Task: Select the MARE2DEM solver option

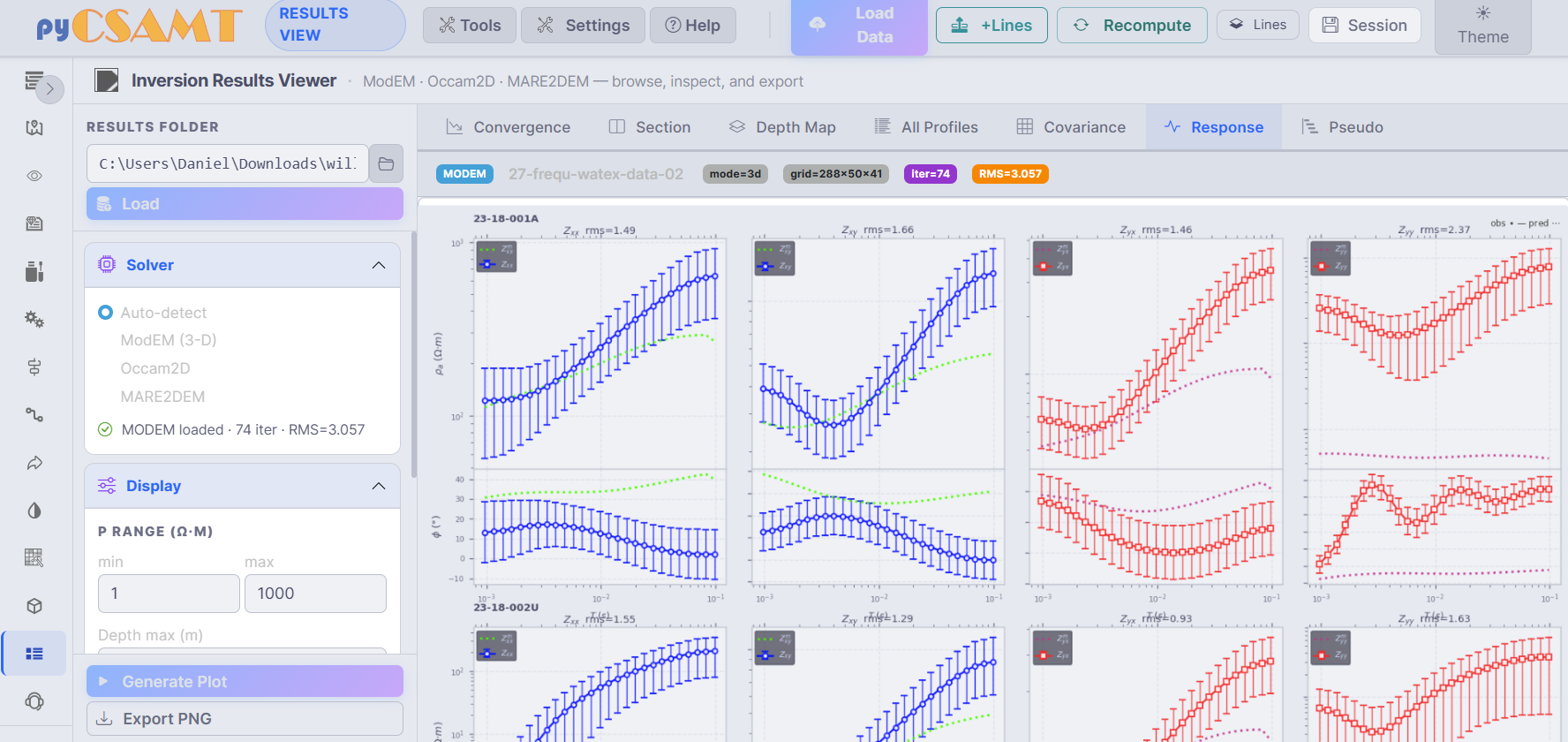Action: pyautogui.click(x=162, y=397)
